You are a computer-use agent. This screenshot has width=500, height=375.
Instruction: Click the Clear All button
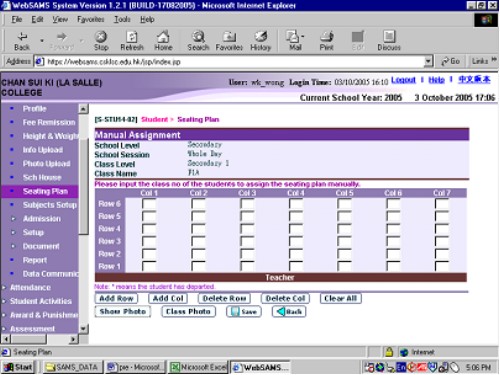tap(341, 298)
